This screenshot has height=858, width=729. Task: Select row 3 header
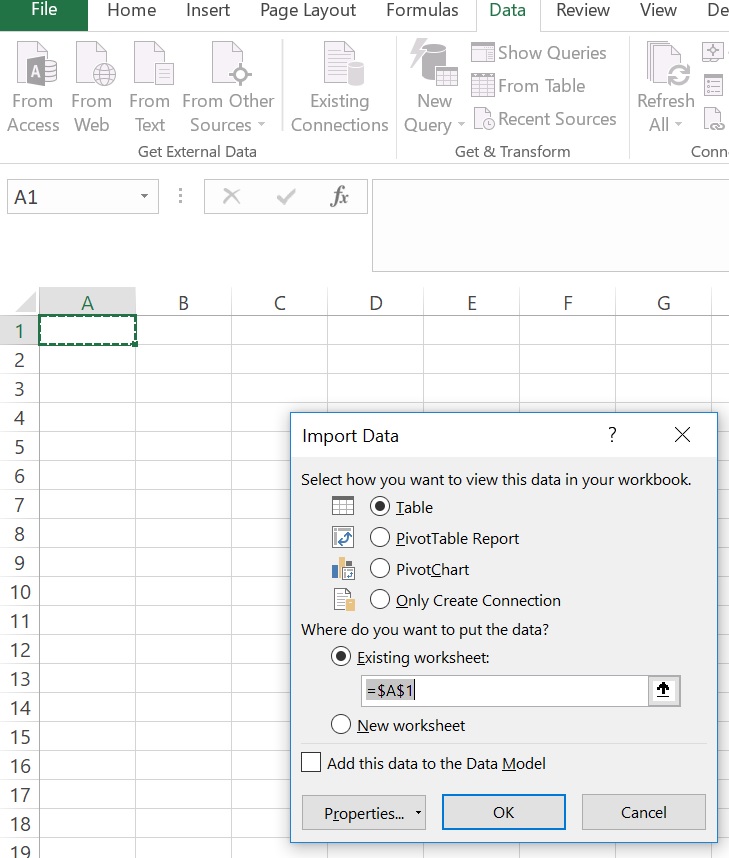click(19, 389)
